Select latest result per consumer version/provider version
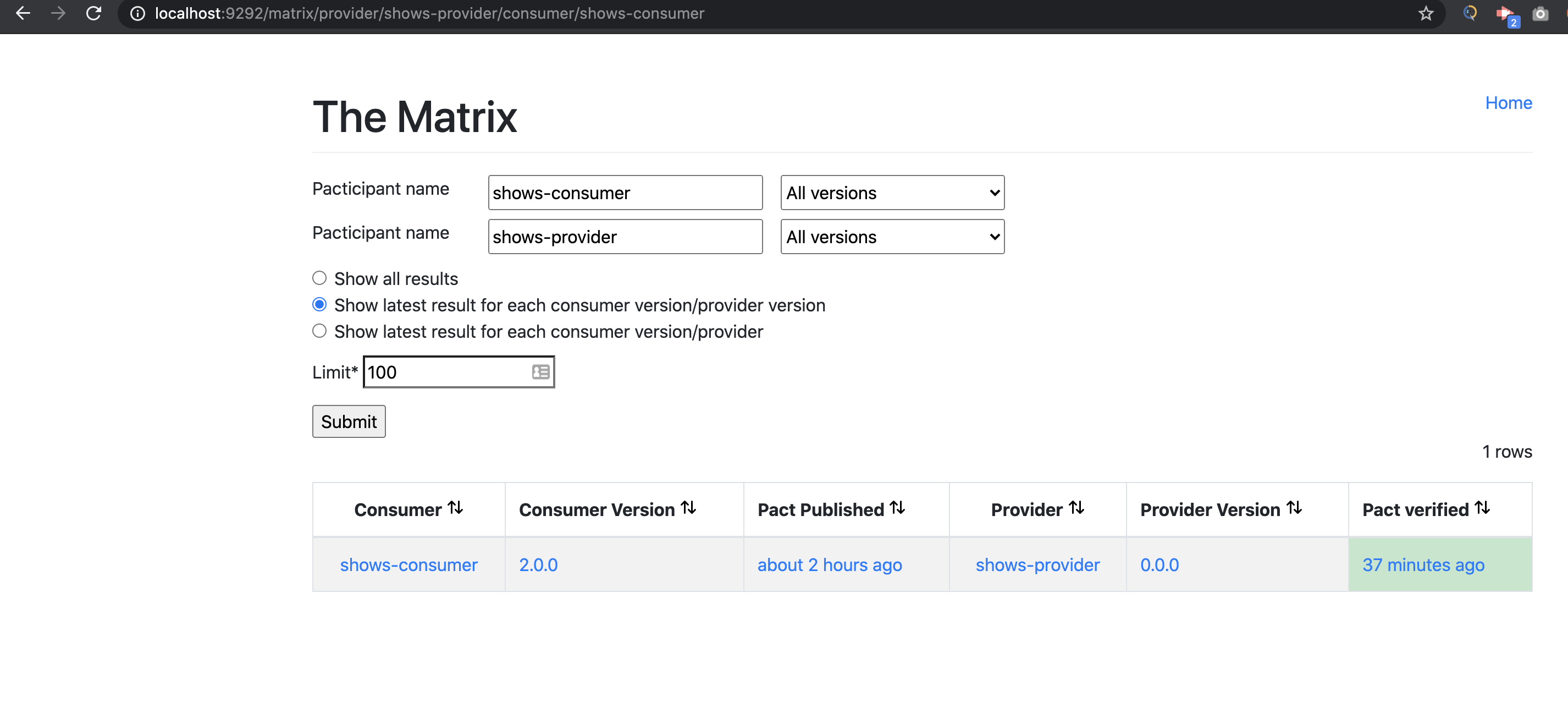 319,304
